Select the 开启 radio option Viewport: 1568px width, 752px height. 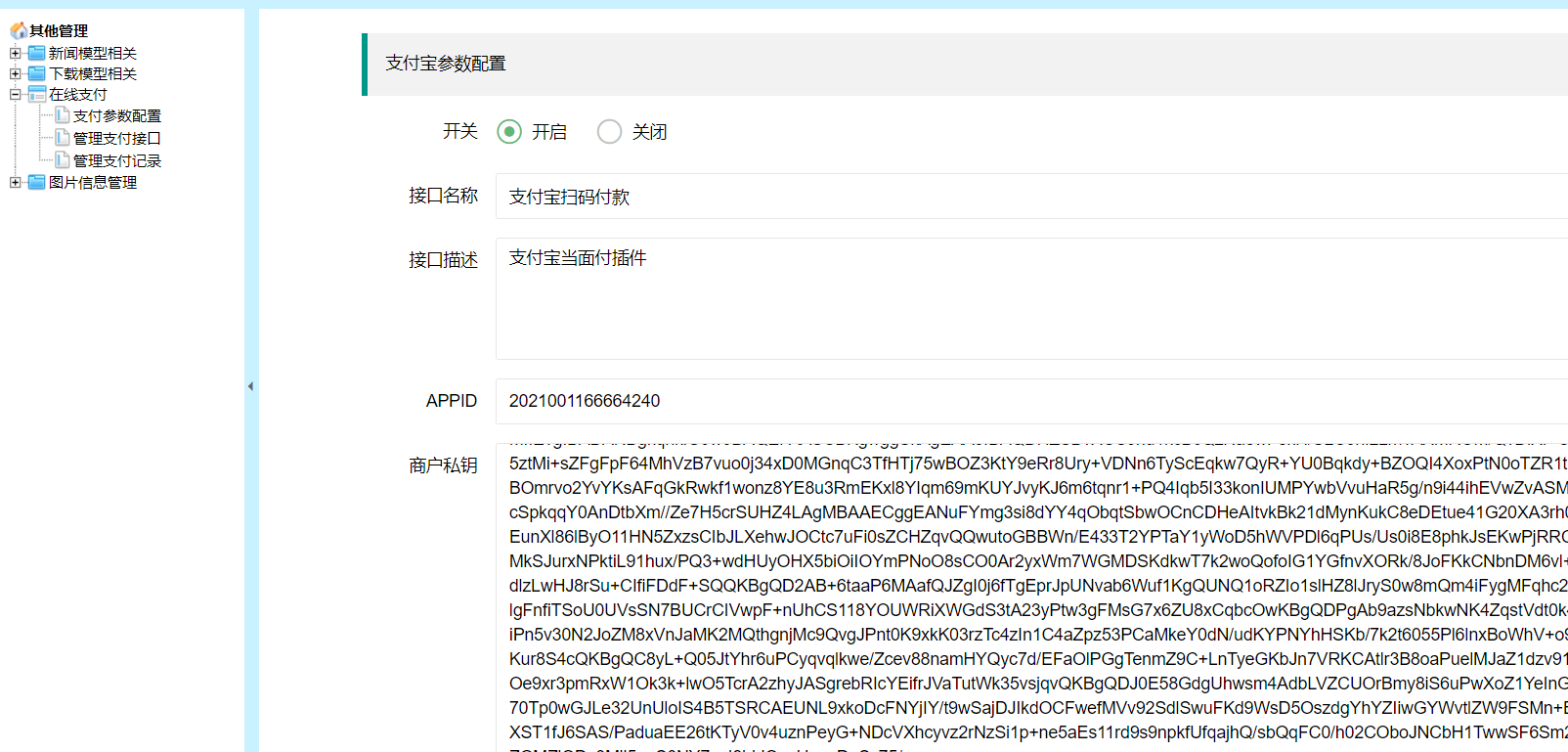[x=509, y=131]
